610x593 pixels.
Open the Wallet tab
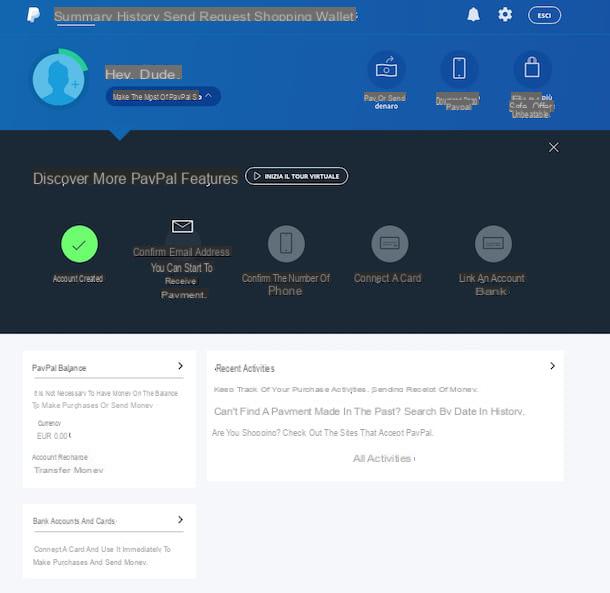pyautogui.click(x=335, y=16)
